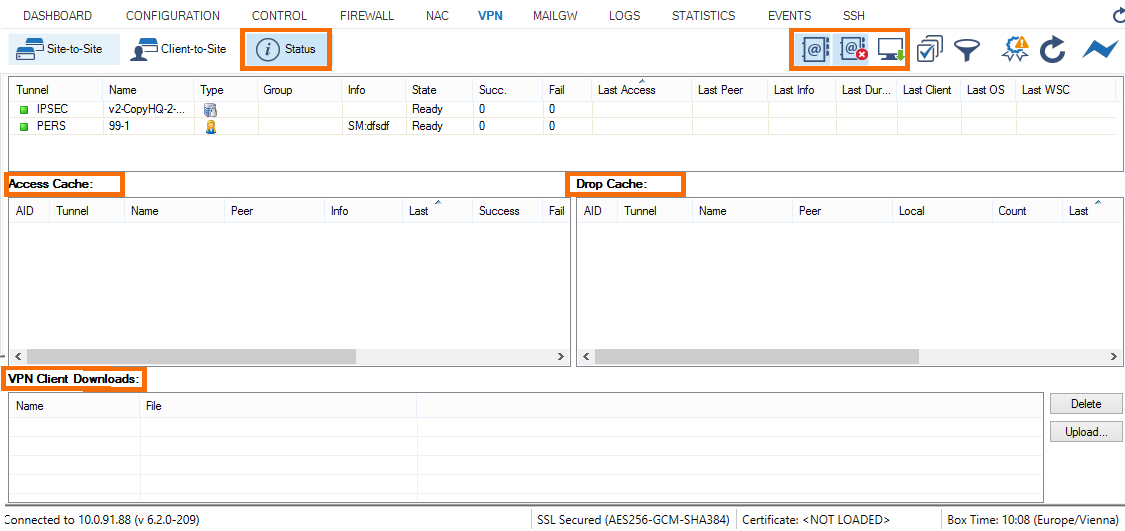Click the select-all stacked checkboxes icon
Screen dimensions: 1125x531
(930, 50)
